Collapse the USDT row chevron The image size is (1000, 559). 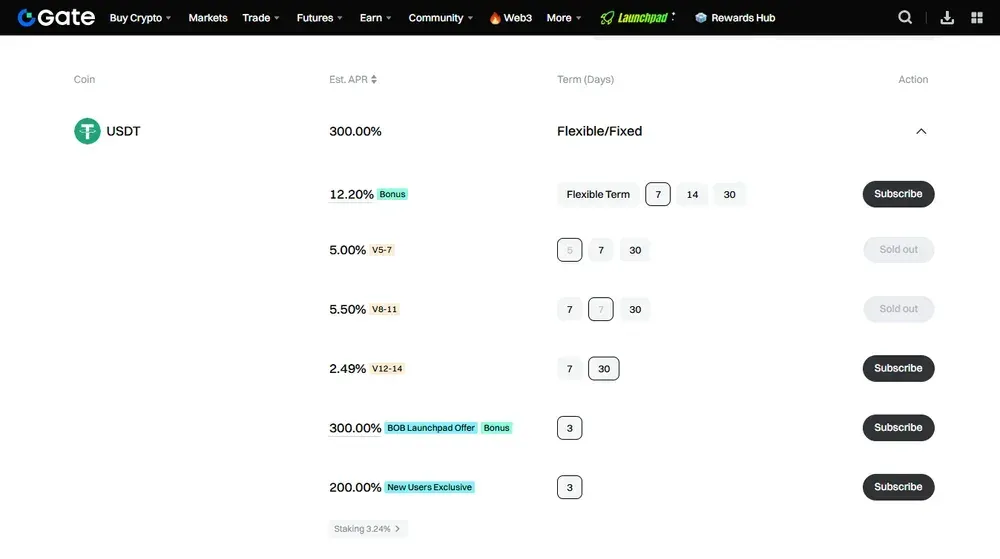(921, 131)
